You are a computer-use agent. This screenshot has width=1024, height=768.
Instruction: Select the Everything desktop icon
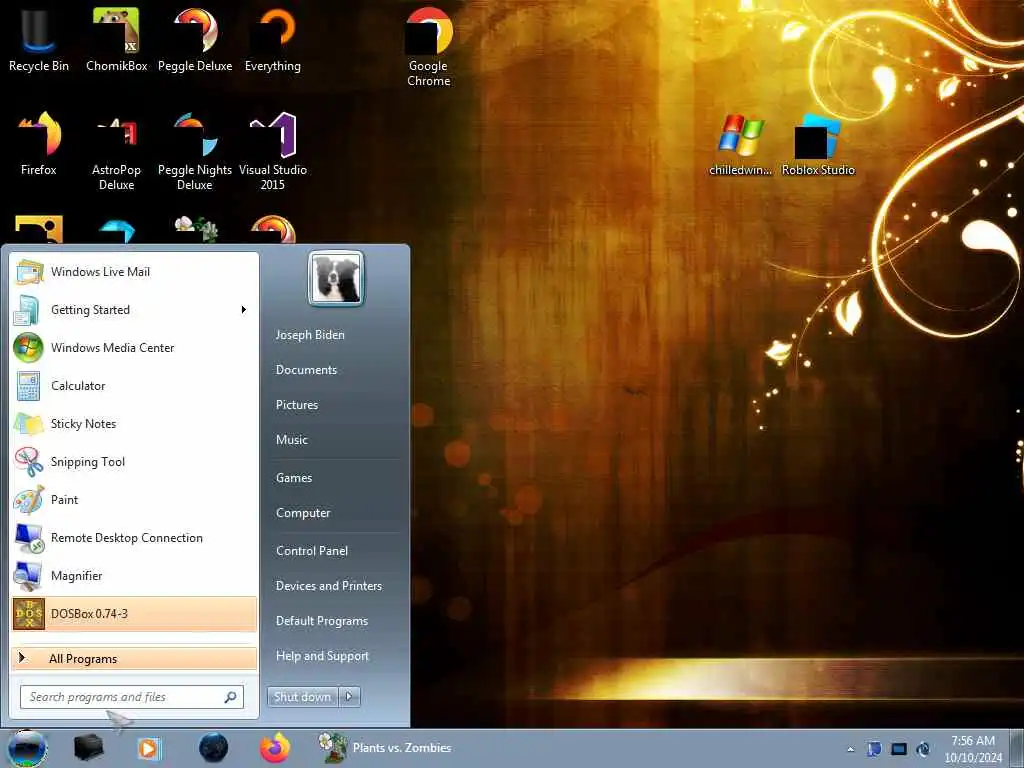coord(273,39)
